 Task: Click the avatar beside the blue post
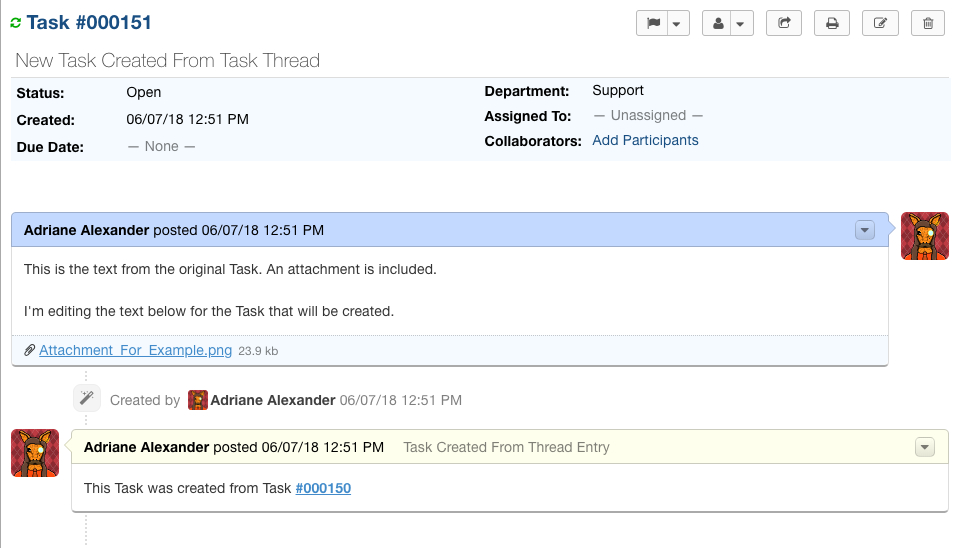pos(924,236)
